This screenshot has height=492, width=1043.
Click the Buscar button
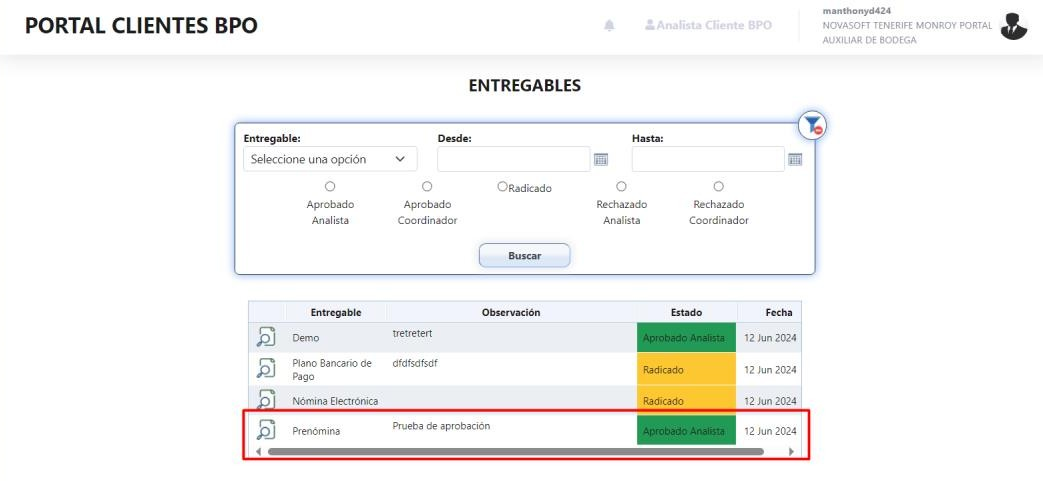[524, 255]
